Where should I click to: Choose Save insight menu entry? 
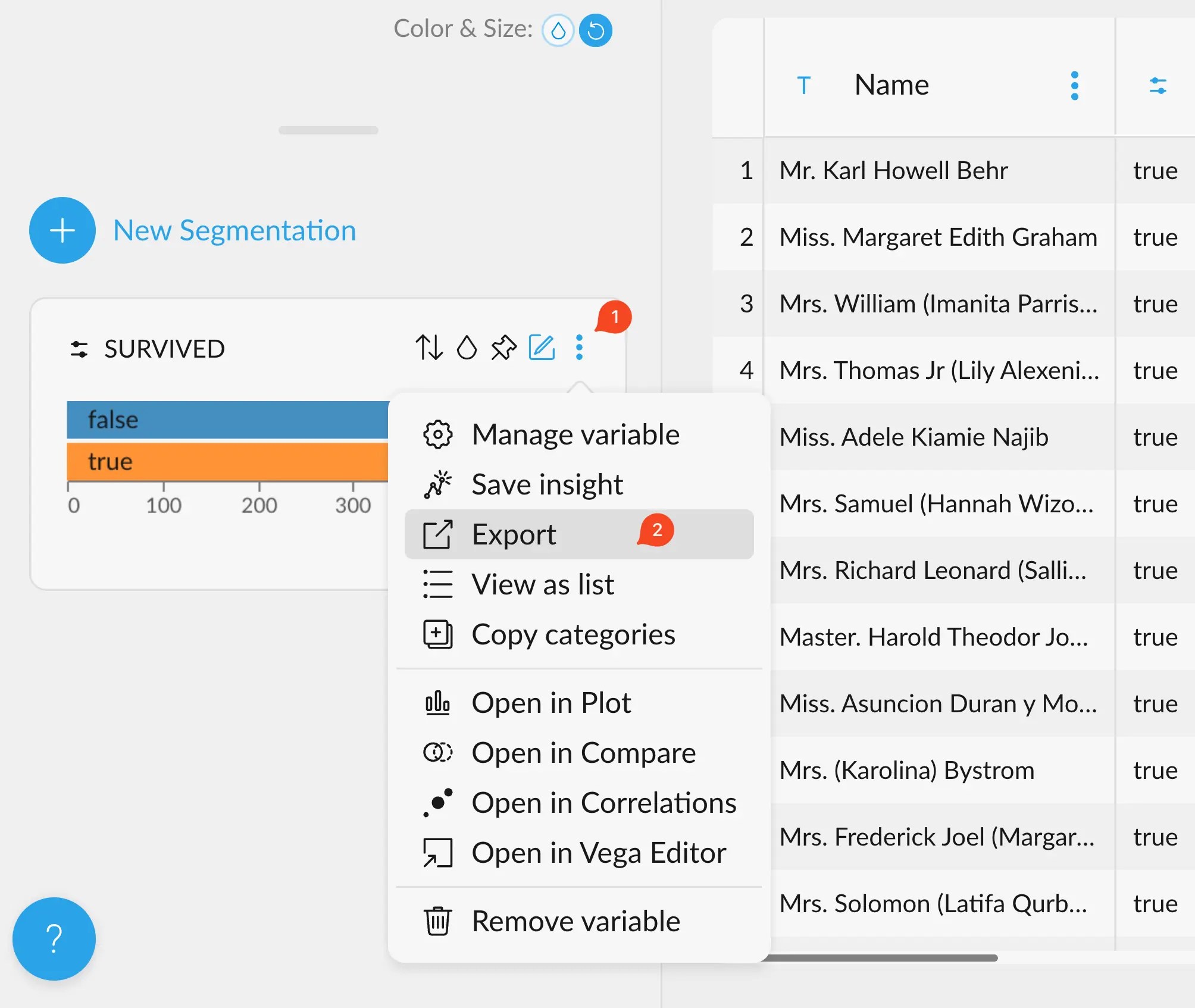pos(546,484)
